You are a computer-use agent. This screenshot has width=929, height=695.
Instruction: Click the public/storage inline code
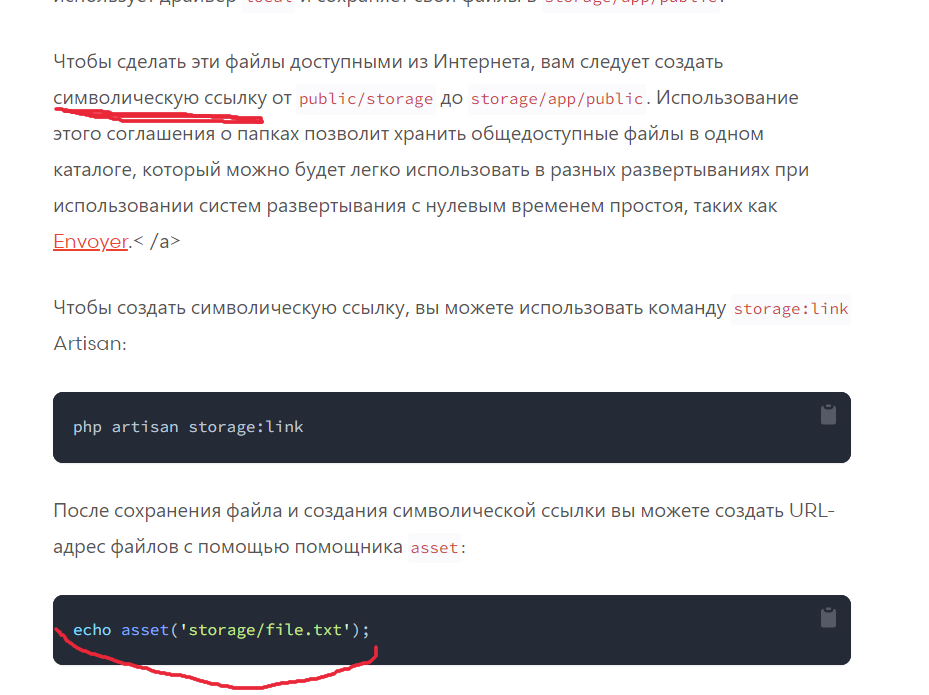point(366,99)
